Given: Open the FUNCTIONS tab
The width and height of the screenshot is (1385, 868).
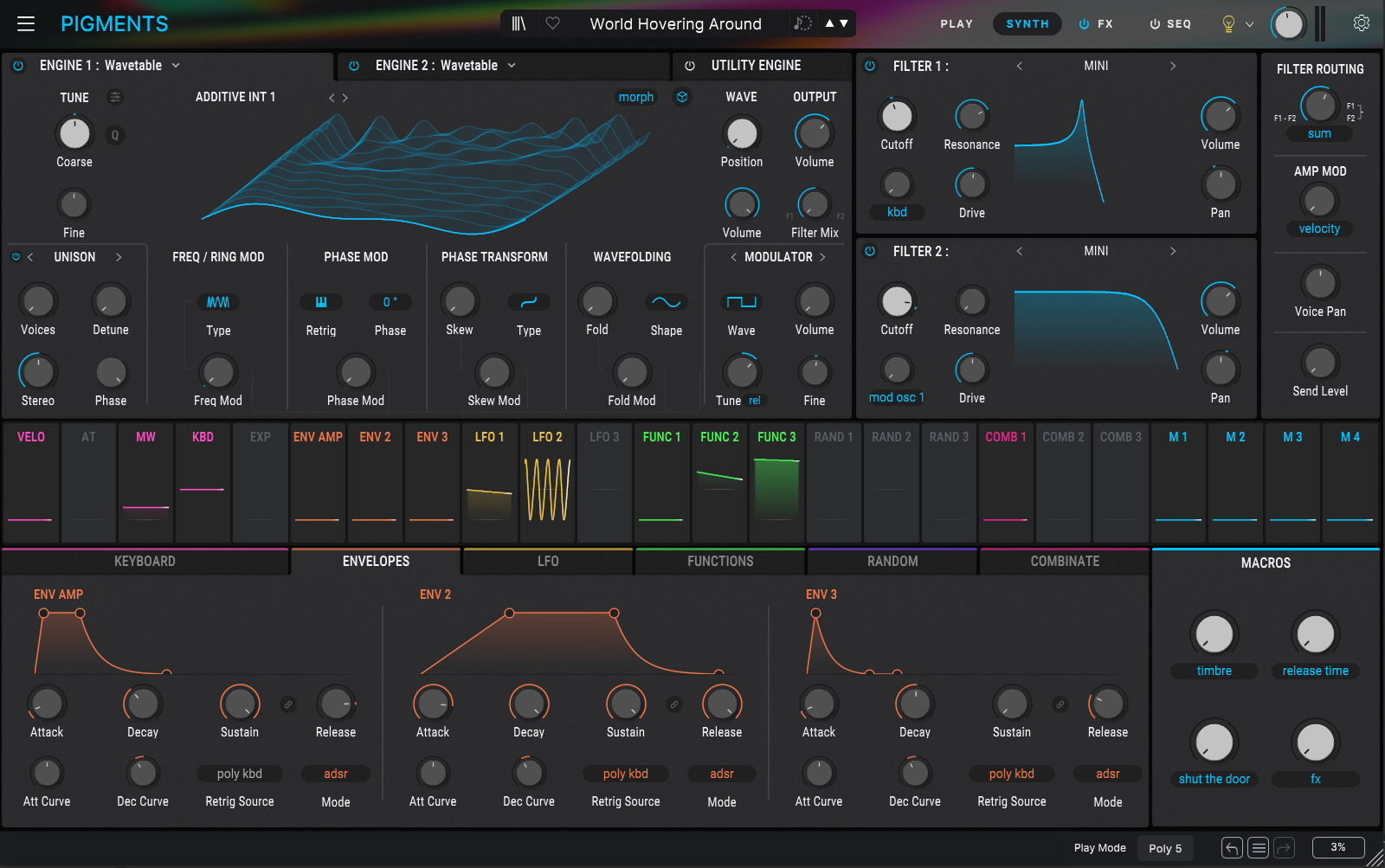Looking at the screenshot, I should 719,562.
